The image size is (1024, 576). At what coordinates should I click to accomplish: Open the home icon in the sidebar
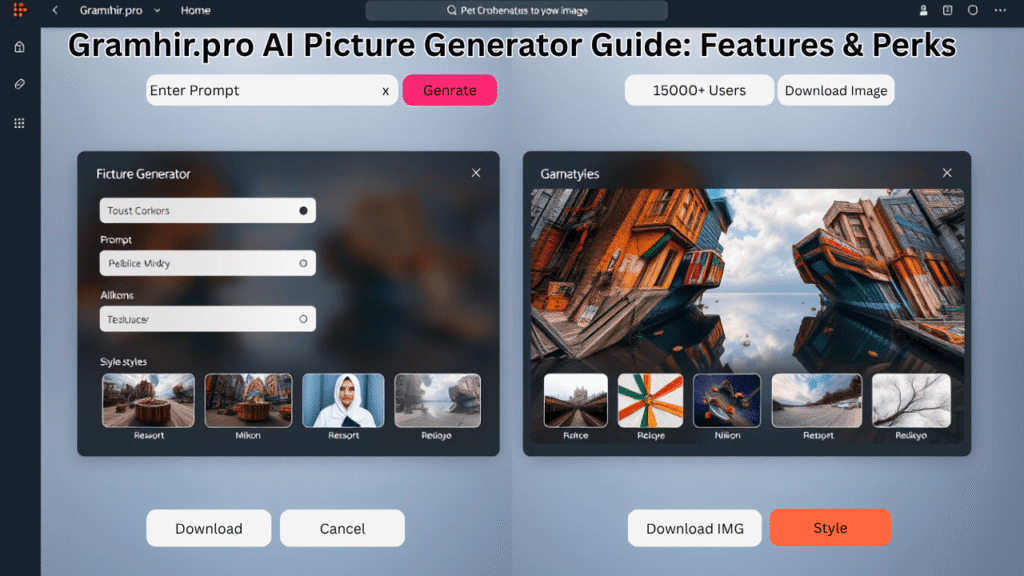coord(20,47)
